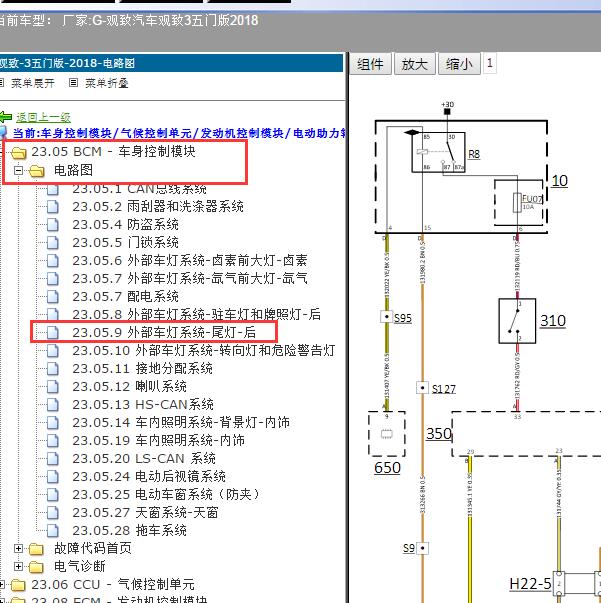
Task: Click connector H22-5 label in diagram
Action: (530, 583)
